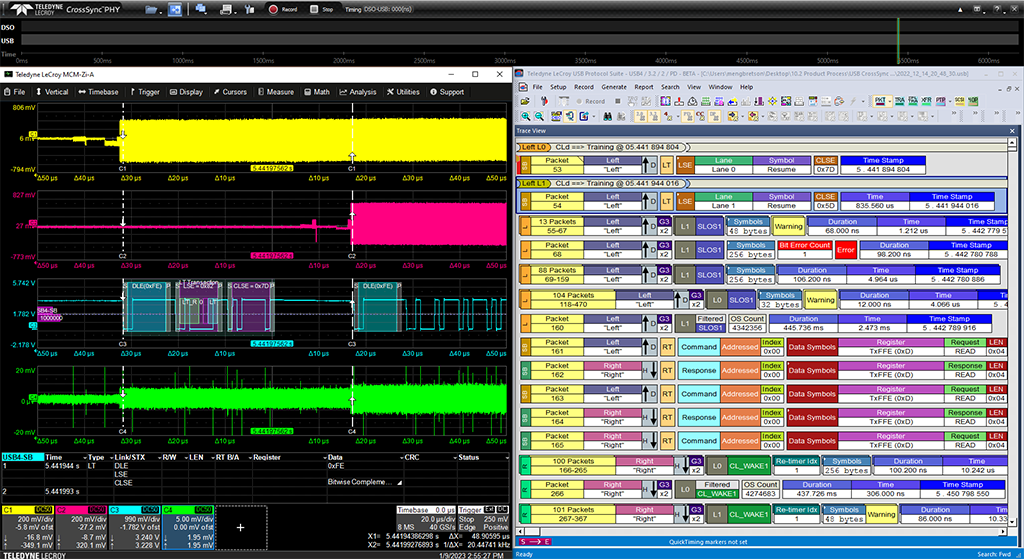The width and height of the screenshot is (1024, 559).
Task: Click the cascade windows icon in CrossSync toolbar
Action: pyautogui.click(x=200, y=9)
